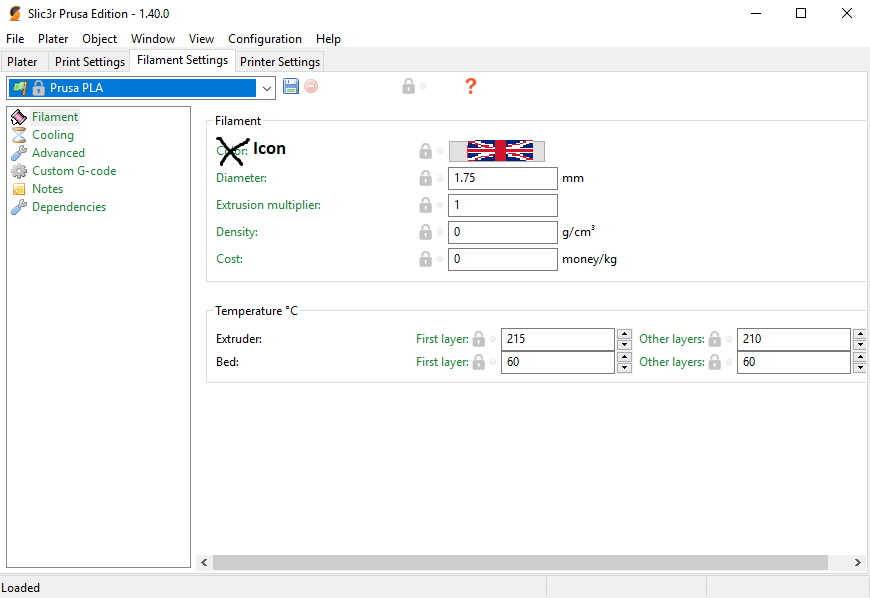The width and height of the screenshot is (870, 598).
Task: Click the orange question mark help icon
Action: click(x=471, y=86)
